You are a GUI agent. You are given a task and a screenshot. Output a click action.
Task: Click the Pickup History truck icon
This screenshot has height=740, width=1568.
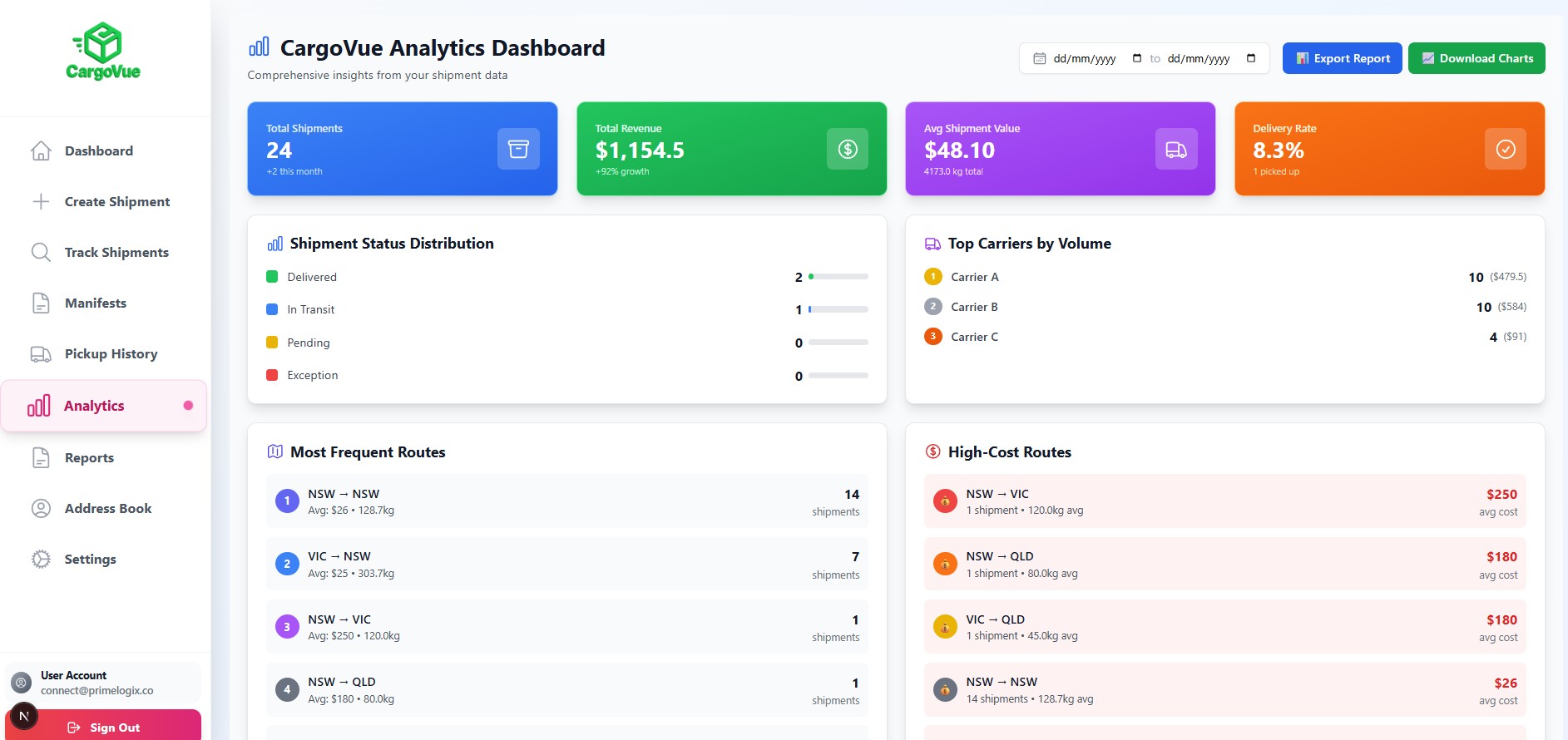[41, 354]
